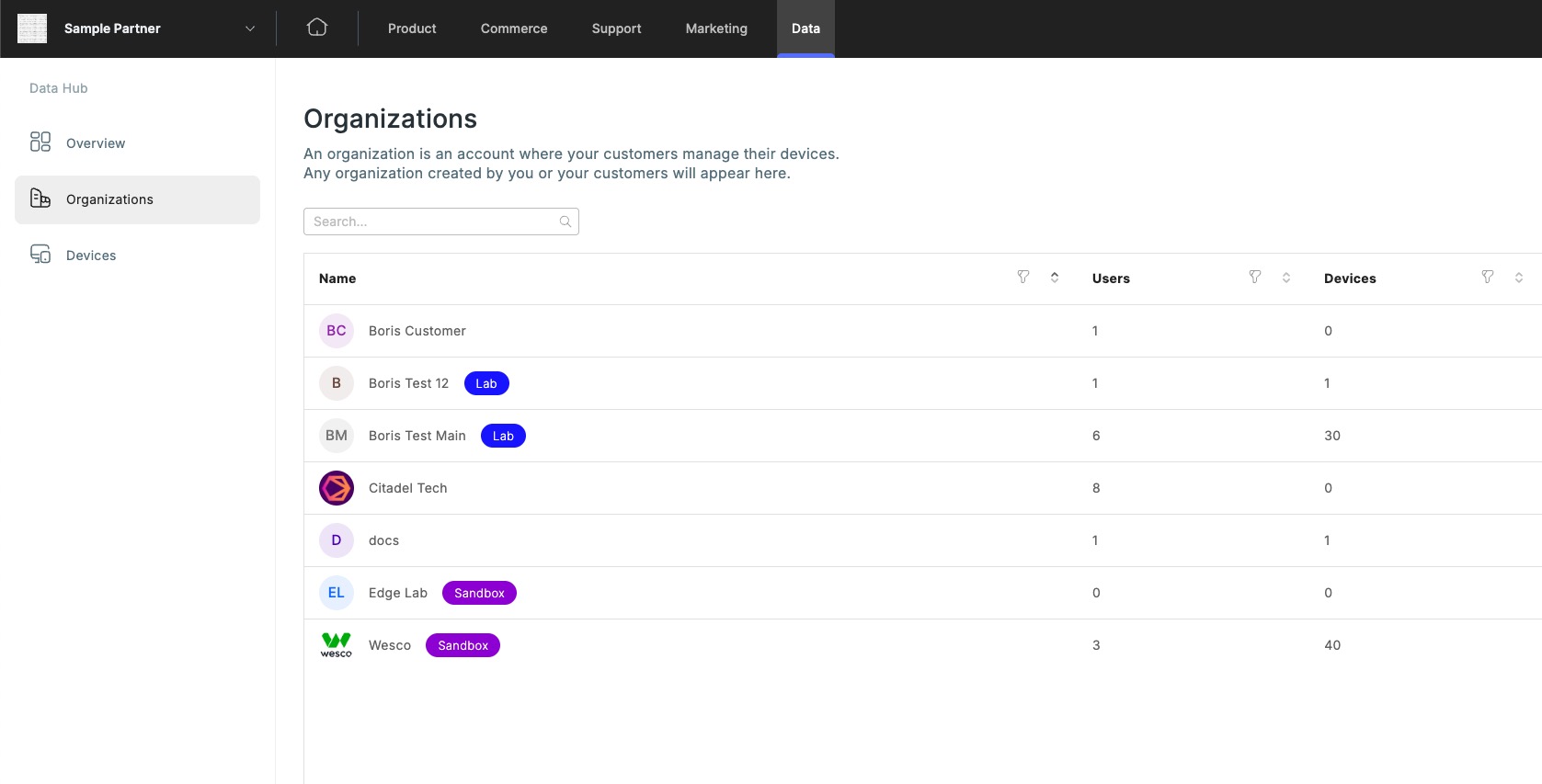The width and height of the screenshot is (1542, 784).
Task: Click the Organizations building icon in sidebar
Action: [40, 198]
